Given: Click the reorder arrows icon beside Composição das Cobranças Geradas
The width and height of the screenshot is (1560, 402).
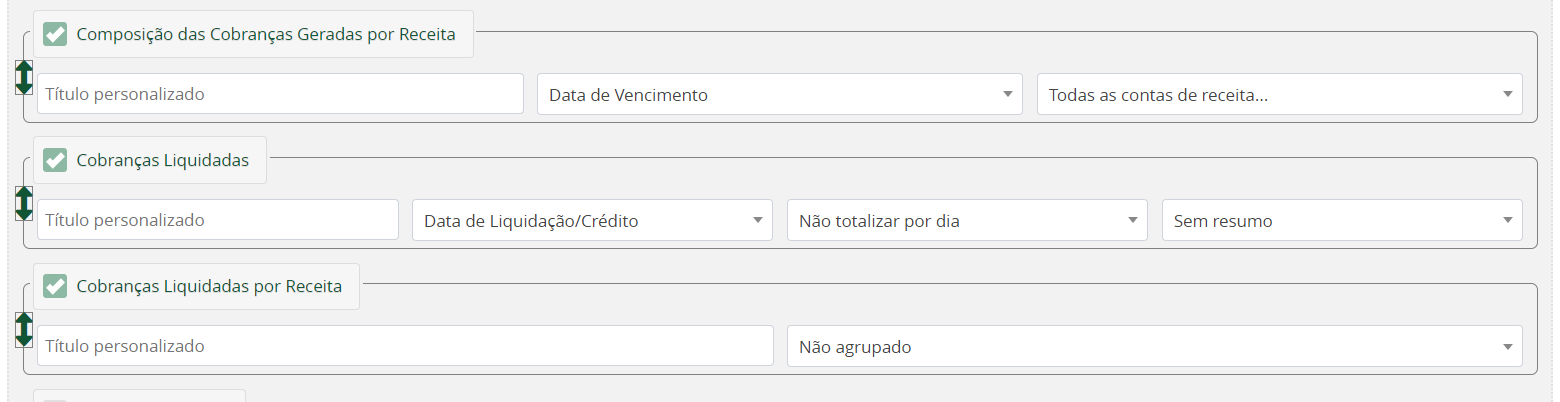Looking at the screenshot, I should tap(24, 77).
